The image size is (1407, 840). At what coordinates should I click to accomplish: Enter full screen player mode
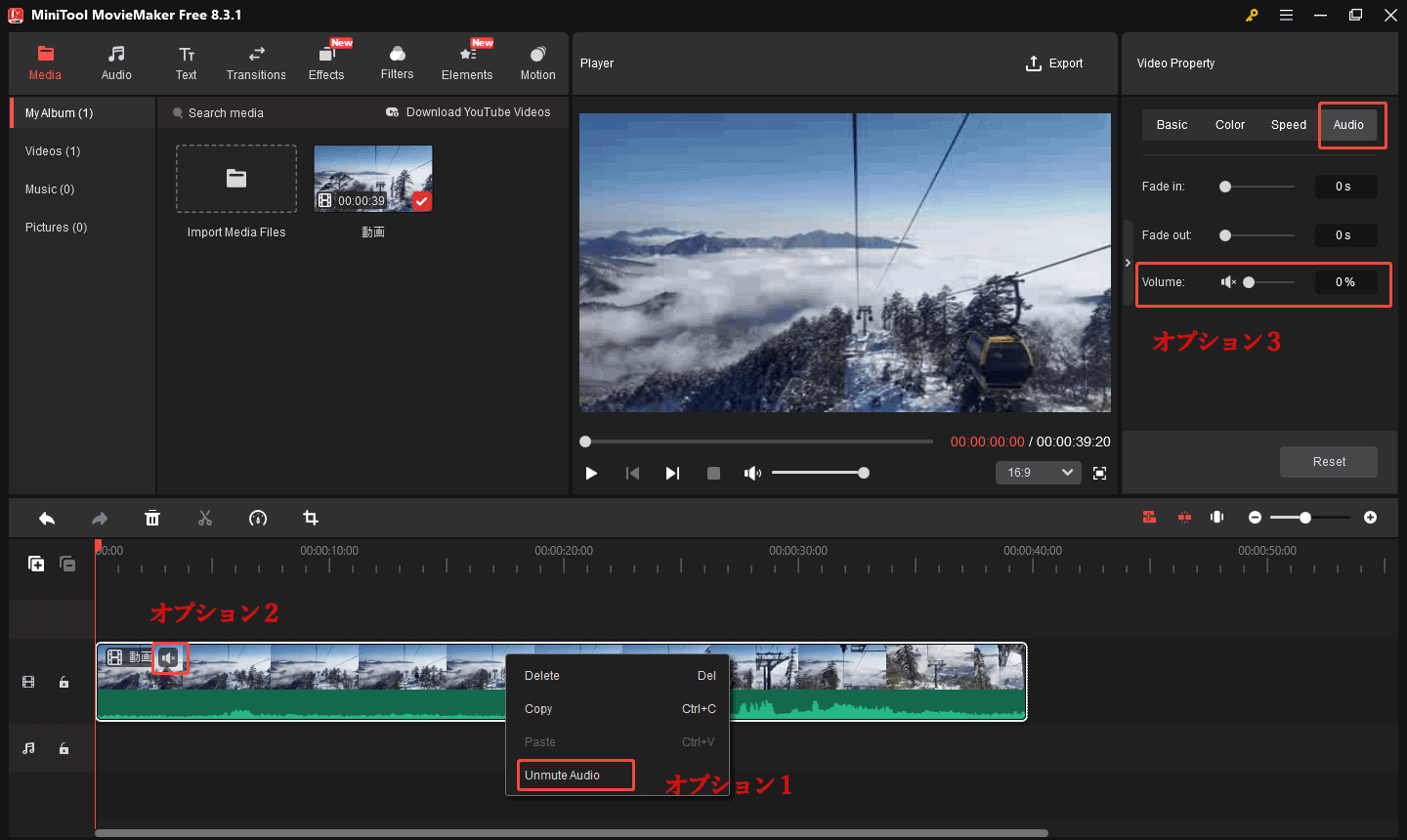coord(1099,473)
